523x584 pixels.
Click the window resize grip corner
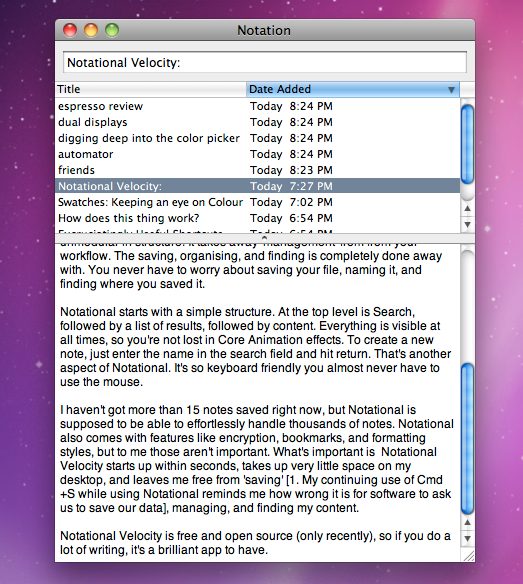[x=469, y=556]
